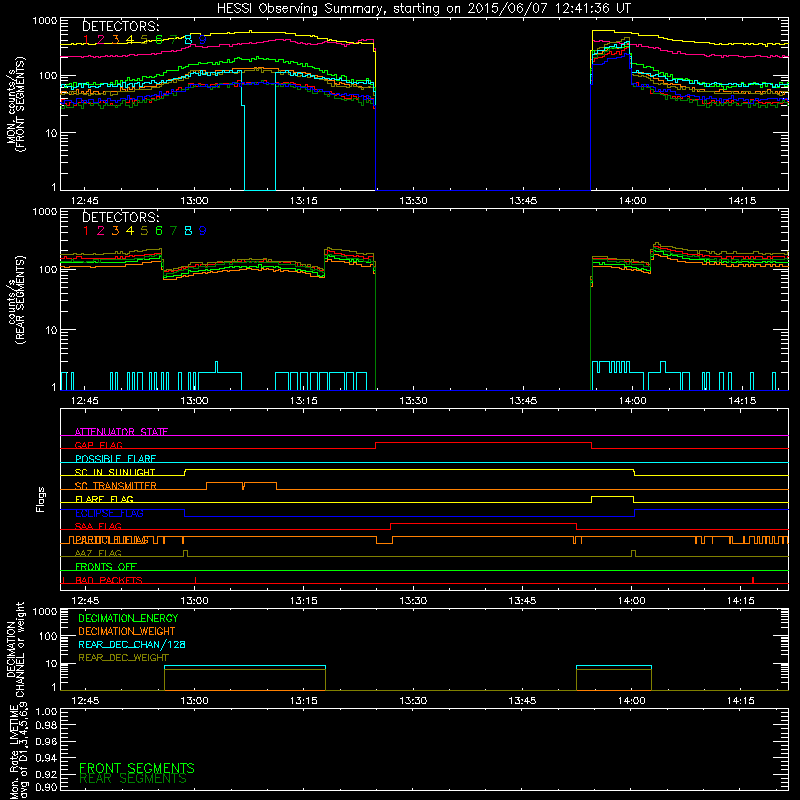The height and width of the screenshot is (800, 800).
Task: Click the FRONT SEGMENTS livetime legend text
Action: [137, 768]
